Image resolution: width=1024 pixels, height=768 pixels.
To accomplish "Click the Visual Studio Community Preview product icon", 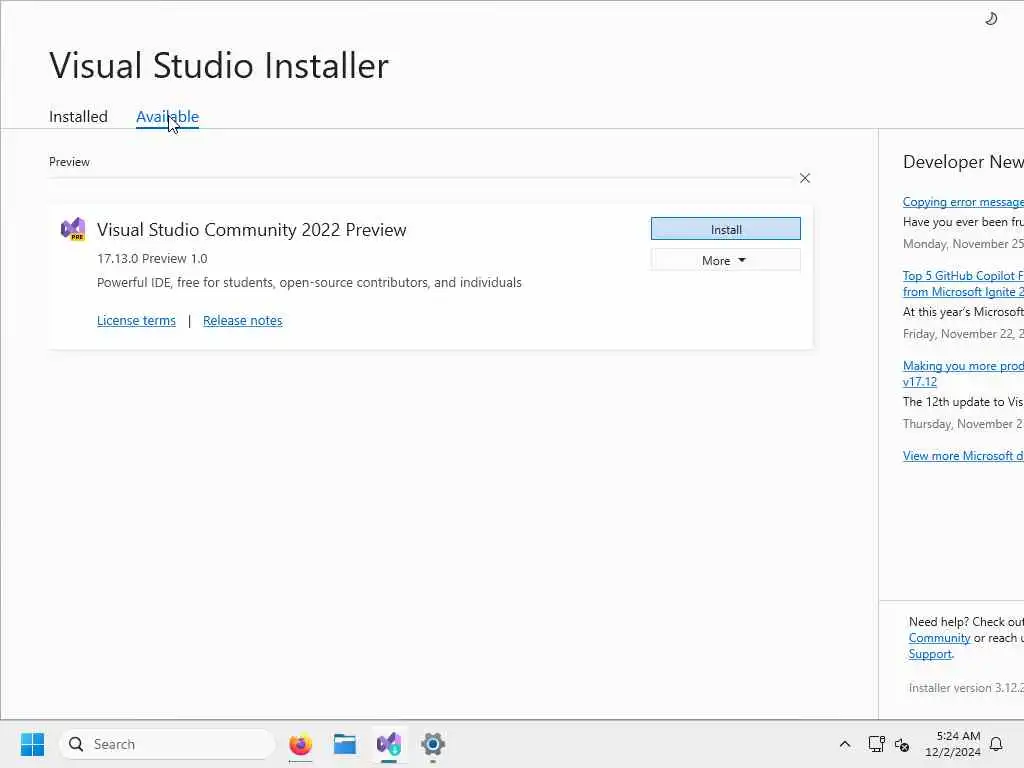I will [73, 229].
